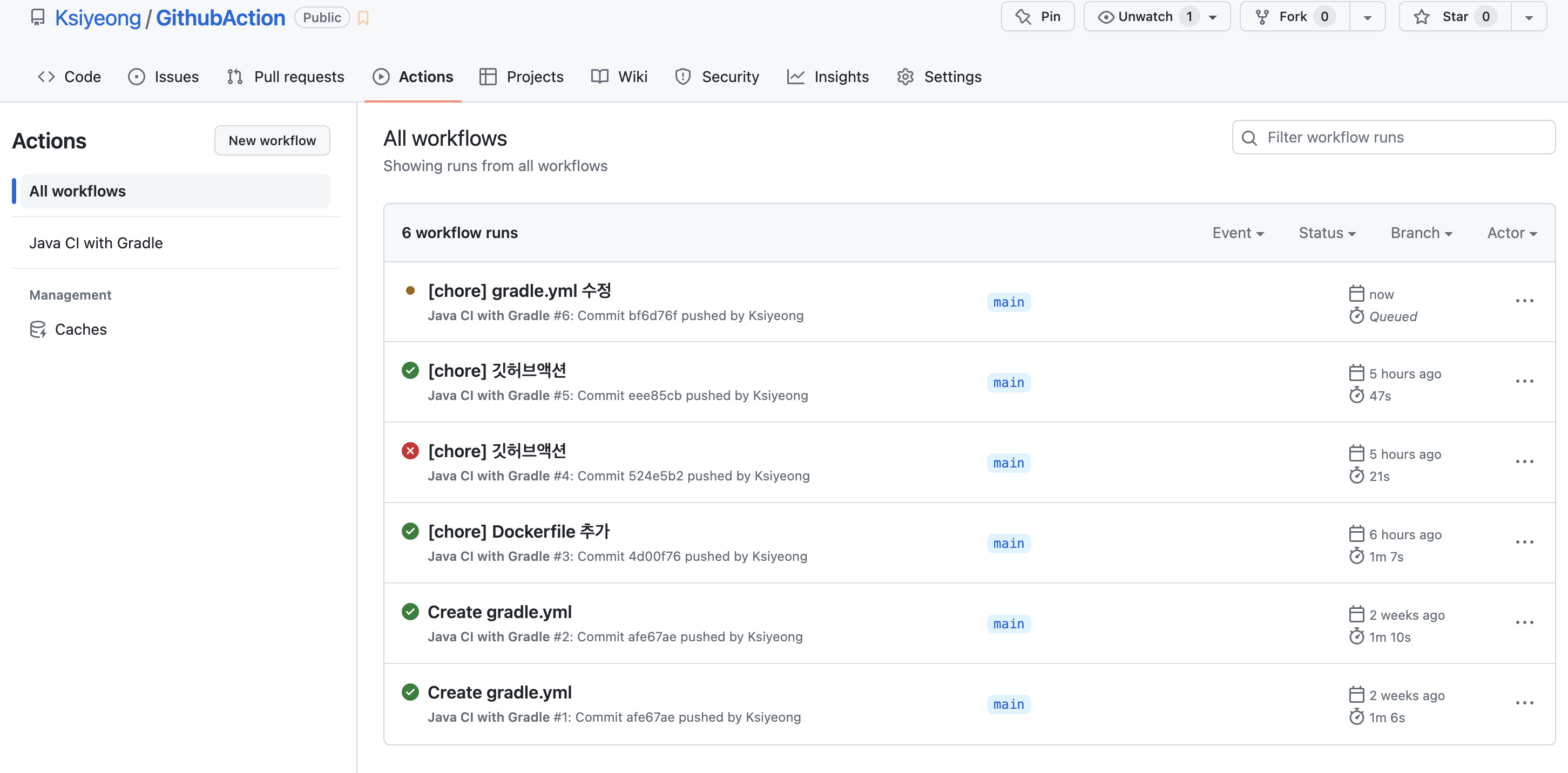
Task: Expand the Status filter dropdown
Action: [1327, 233]
